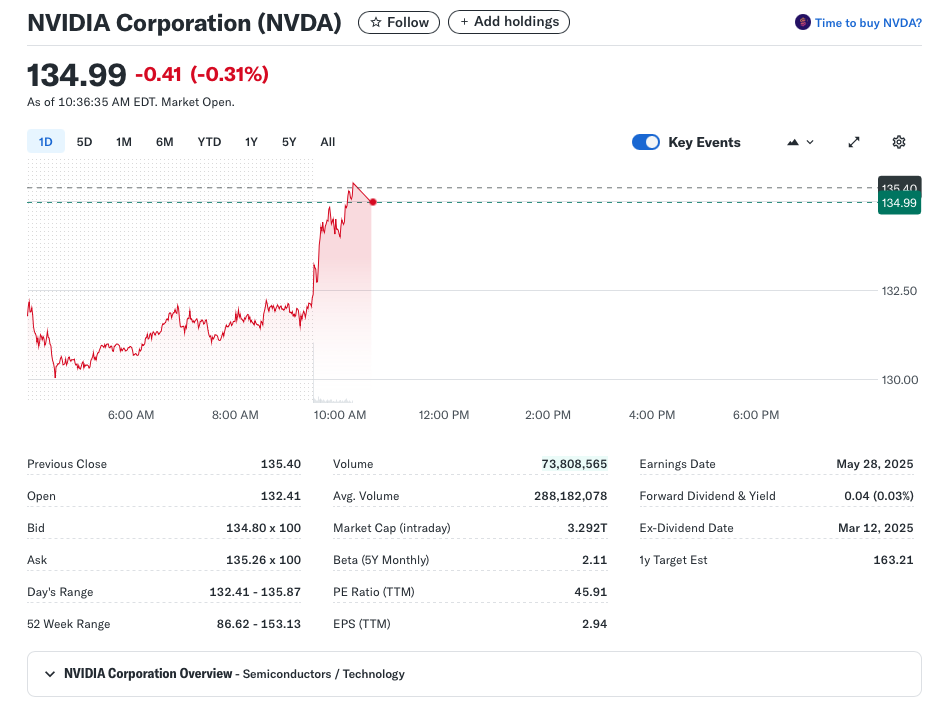Switch chart to 1M range
Image resolution: width=939 pixels, height=707 pixels.
tap(124, 142)
